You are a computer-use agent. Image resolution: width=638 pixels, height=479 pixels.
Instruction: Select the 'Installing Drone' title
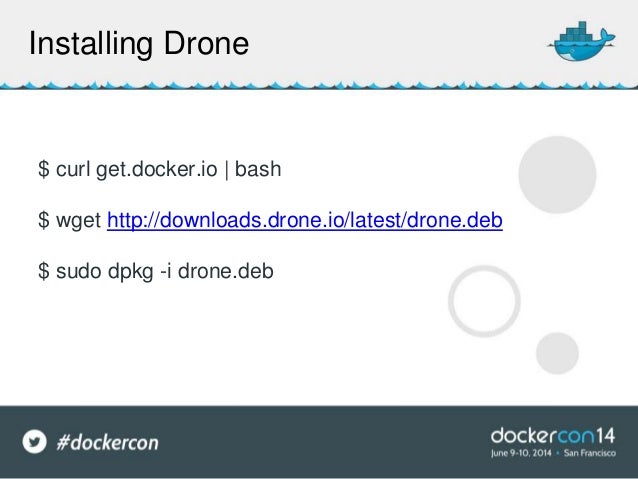[x=139, y=44]
